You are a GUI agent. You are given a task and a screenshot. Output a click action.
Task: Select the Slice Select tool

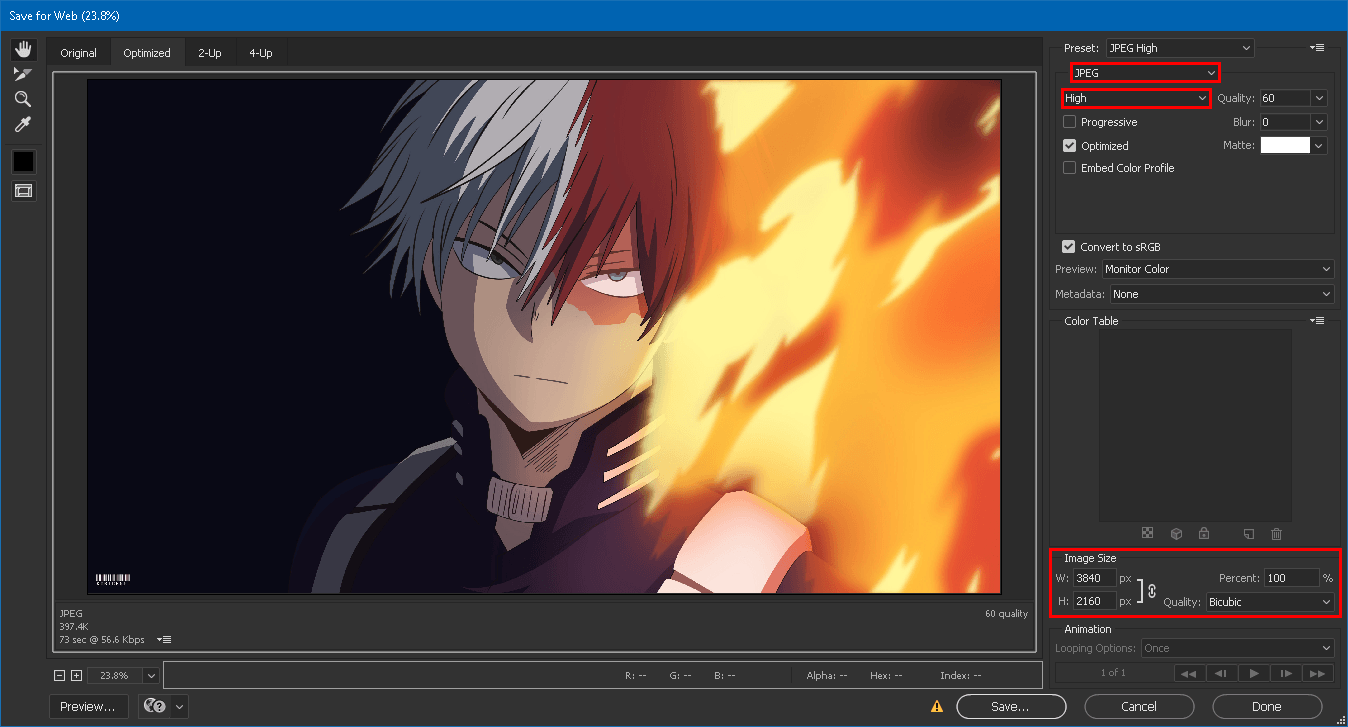(23, 74)
